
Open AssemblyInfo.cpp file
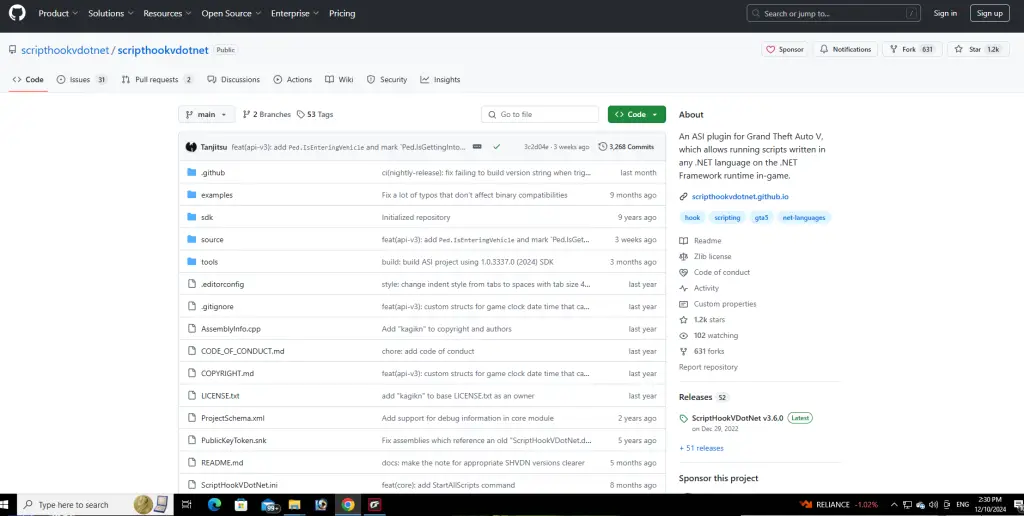click(231, 329)
